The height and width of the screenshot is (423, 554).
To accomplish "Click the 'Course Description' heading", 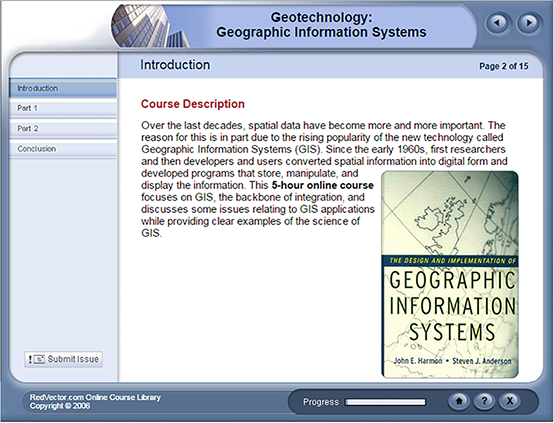I will coord(193,104).
